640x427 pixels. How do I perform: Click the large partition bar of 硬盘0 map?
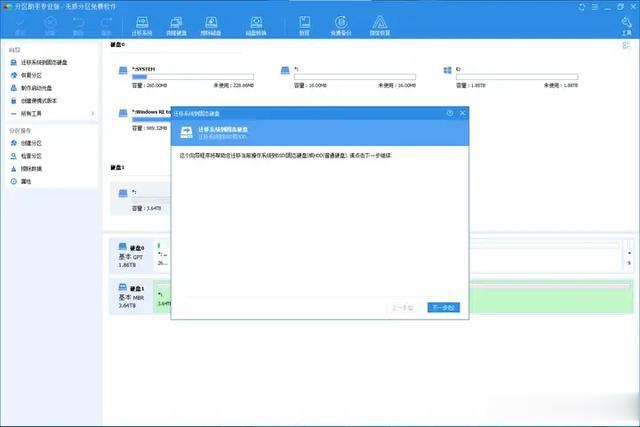[x=546, y=256]
